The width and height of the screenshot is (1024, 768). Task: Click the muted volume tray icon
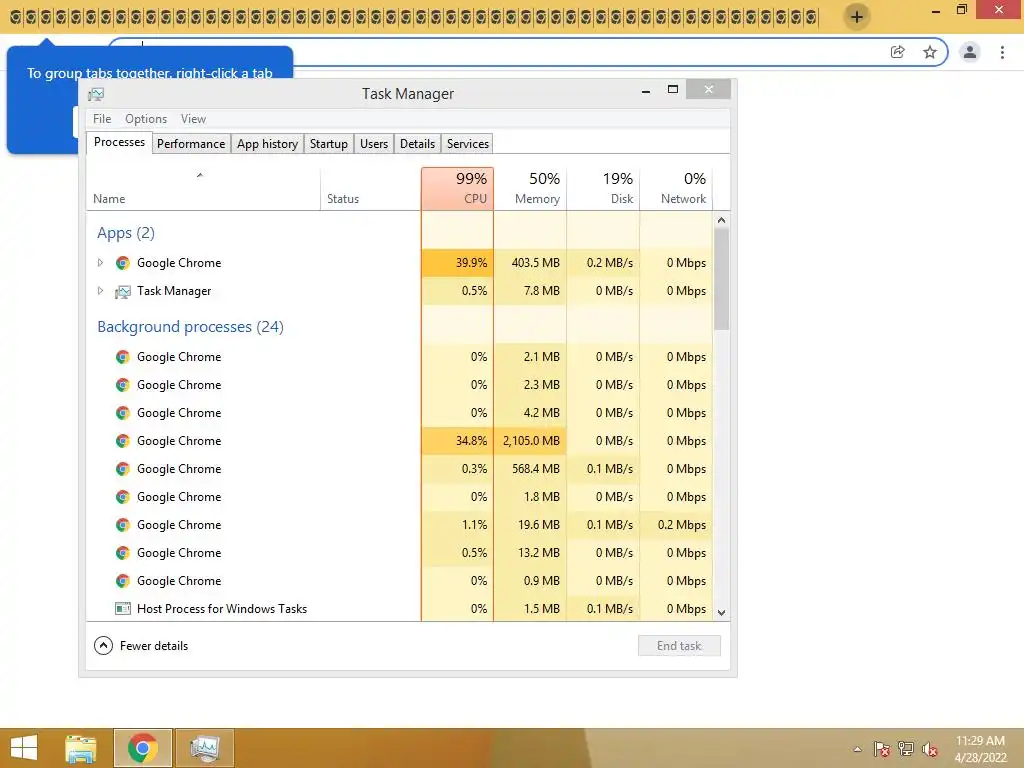pos(929,749)
